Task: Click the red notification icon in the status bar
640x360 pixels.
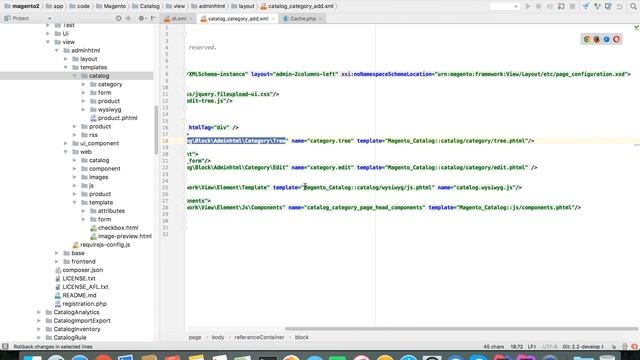Action: click(634, 347)
